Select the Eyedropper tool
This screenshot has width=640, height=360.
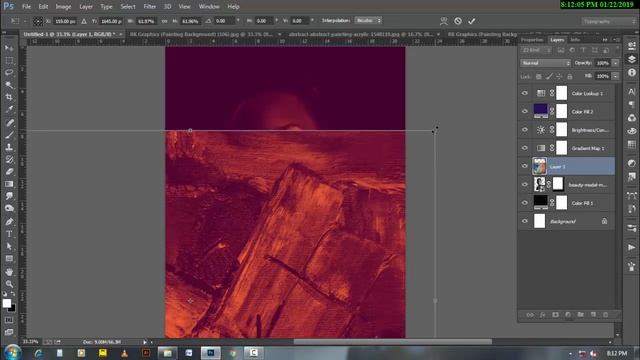pos(9,109)
